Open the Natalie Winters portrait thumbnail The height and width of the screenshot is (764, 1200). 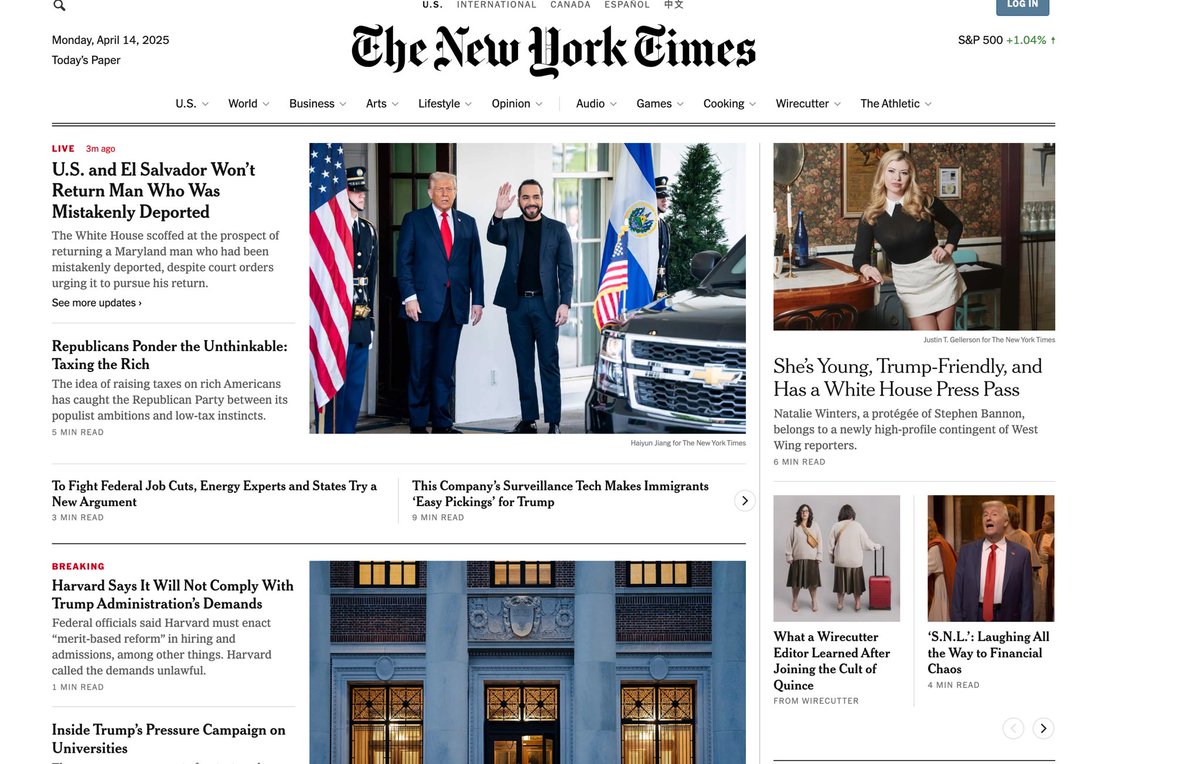tap(914, 237)
